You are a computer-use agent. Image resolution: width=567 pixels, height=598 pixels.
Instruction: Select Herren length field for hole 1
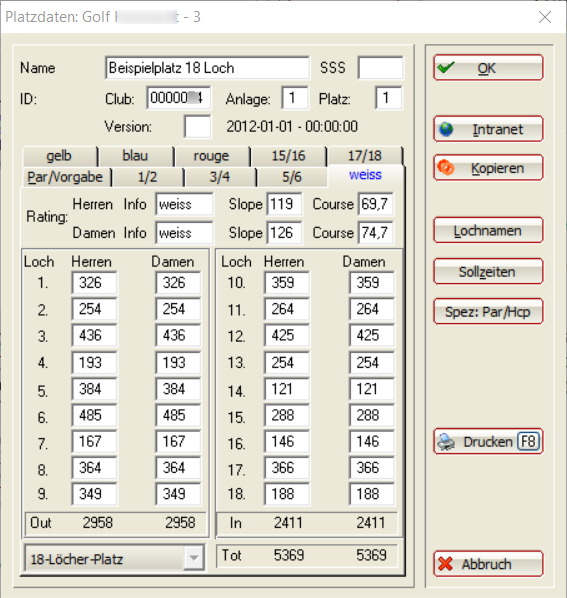coord(94,283)
